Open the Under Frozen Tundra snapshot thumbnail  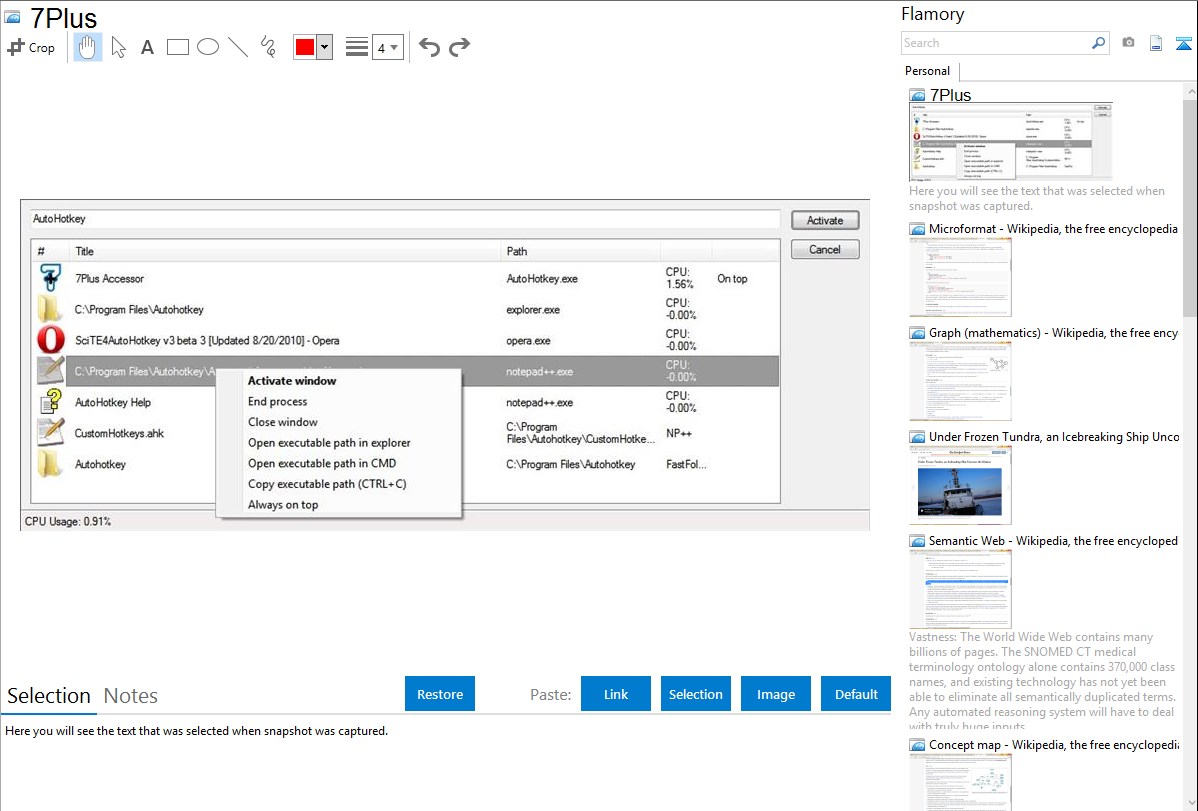(960, 484)
